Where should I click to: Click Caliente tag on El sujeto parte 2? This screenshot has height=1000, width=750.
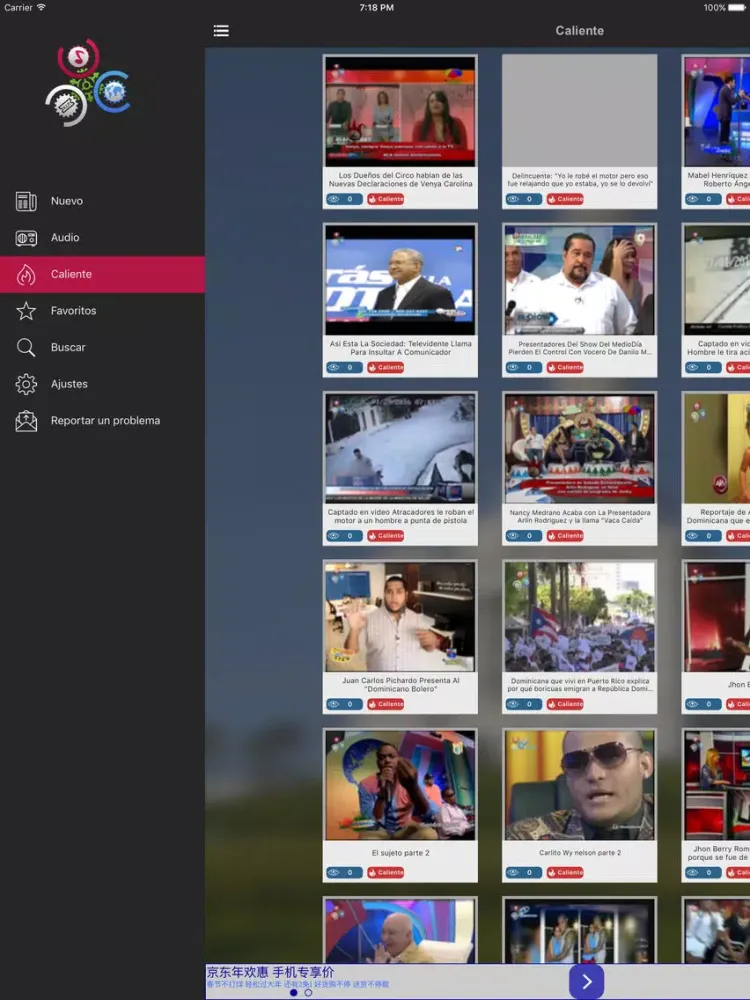click(386, 872)
